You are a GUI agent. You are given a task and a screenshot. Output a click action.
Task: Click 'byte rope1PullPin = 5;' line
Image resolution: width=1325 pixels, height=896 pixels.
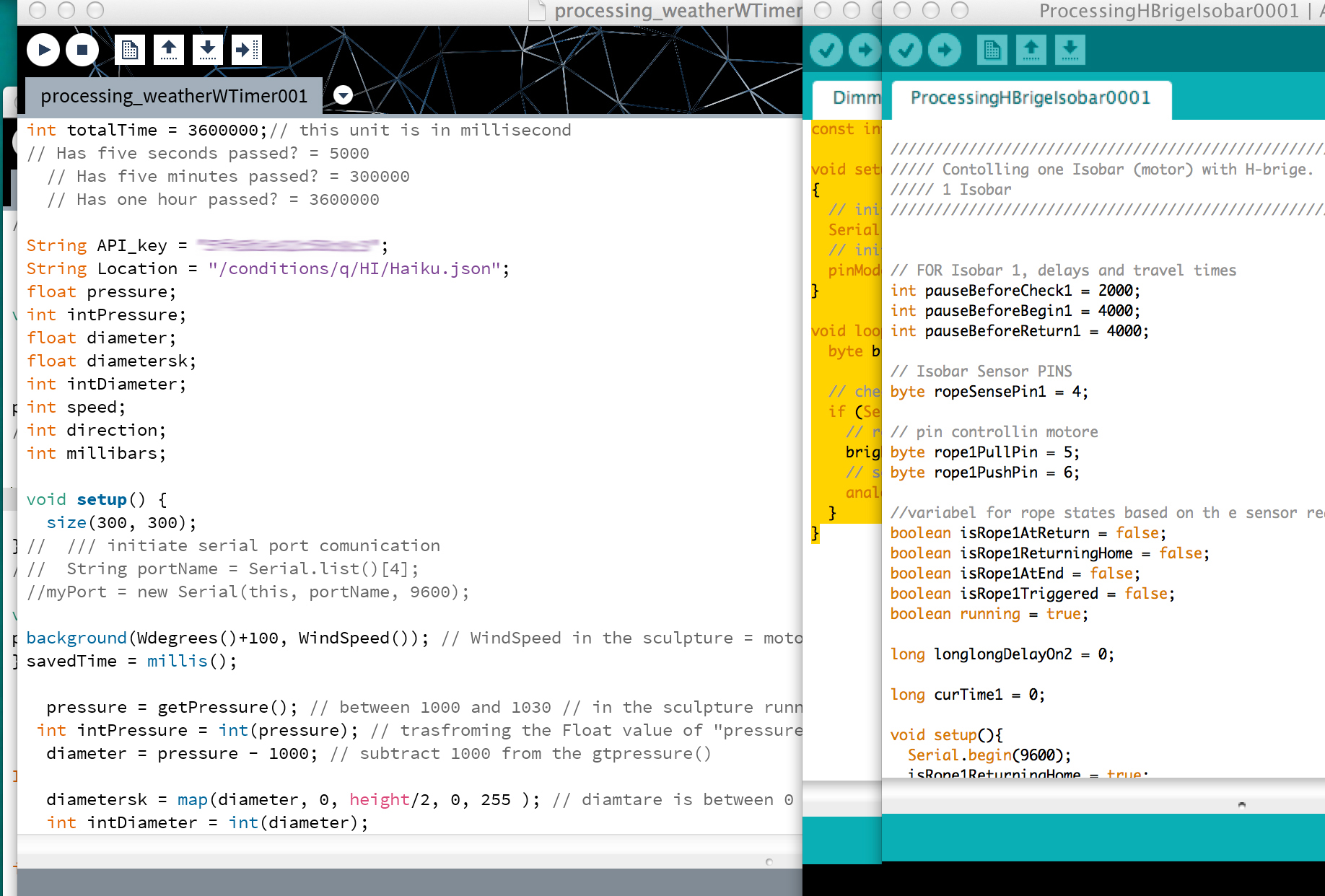tap(984, 452)
